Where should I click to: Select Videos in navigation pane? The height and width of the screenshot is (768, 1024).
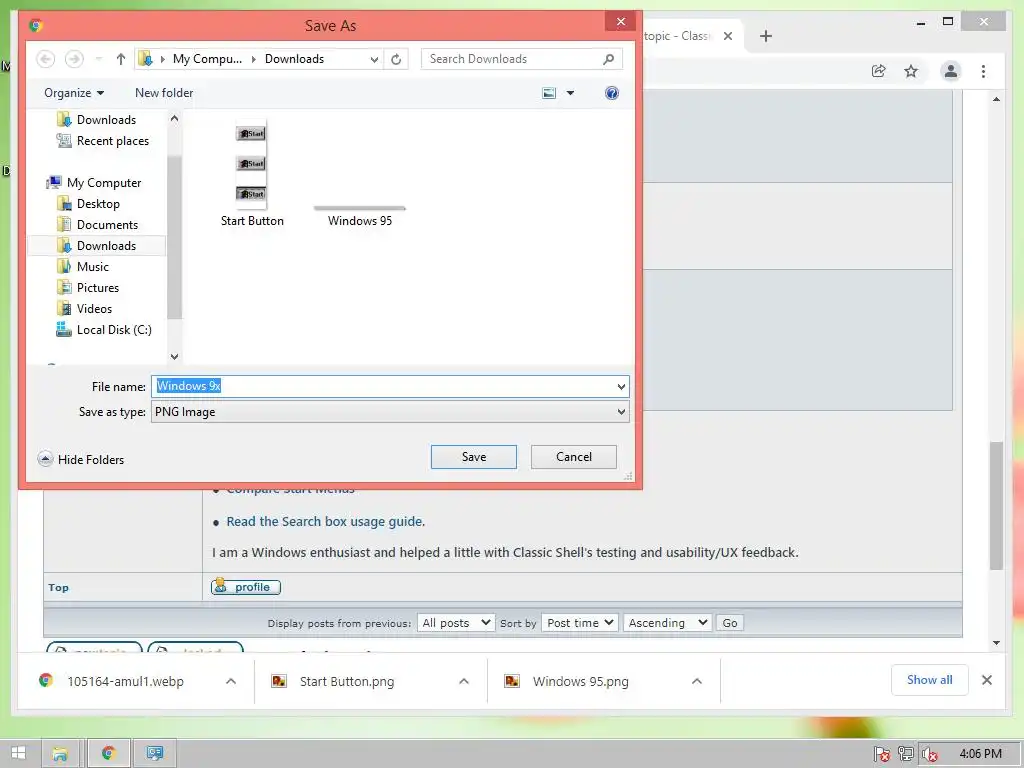point(84,308)
